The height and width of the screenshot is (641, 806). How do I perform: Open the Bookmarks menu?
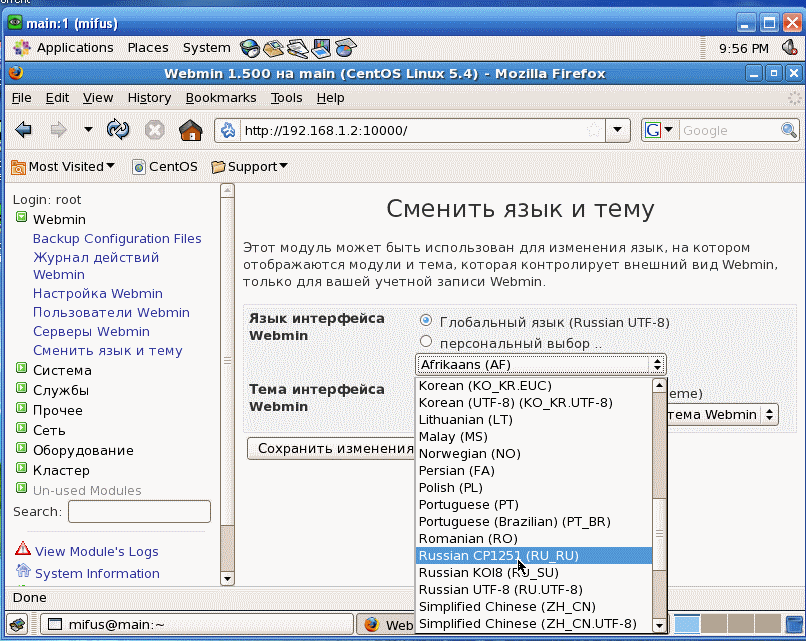221,98
